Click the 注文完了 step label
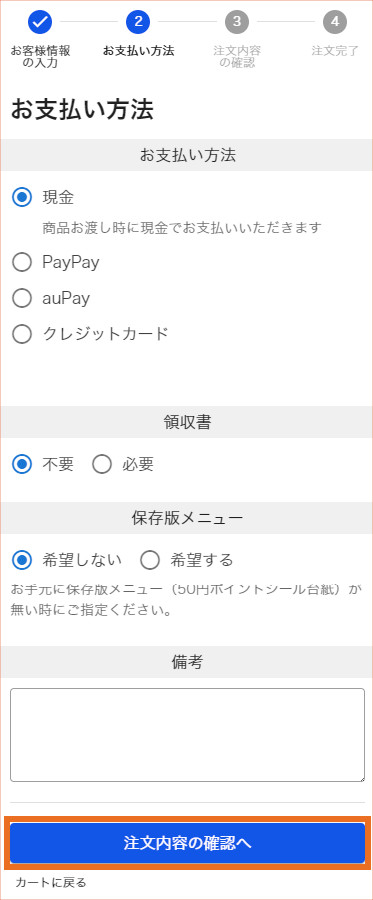The width and height of the screenshot is (373, 900). coord(335,51)
